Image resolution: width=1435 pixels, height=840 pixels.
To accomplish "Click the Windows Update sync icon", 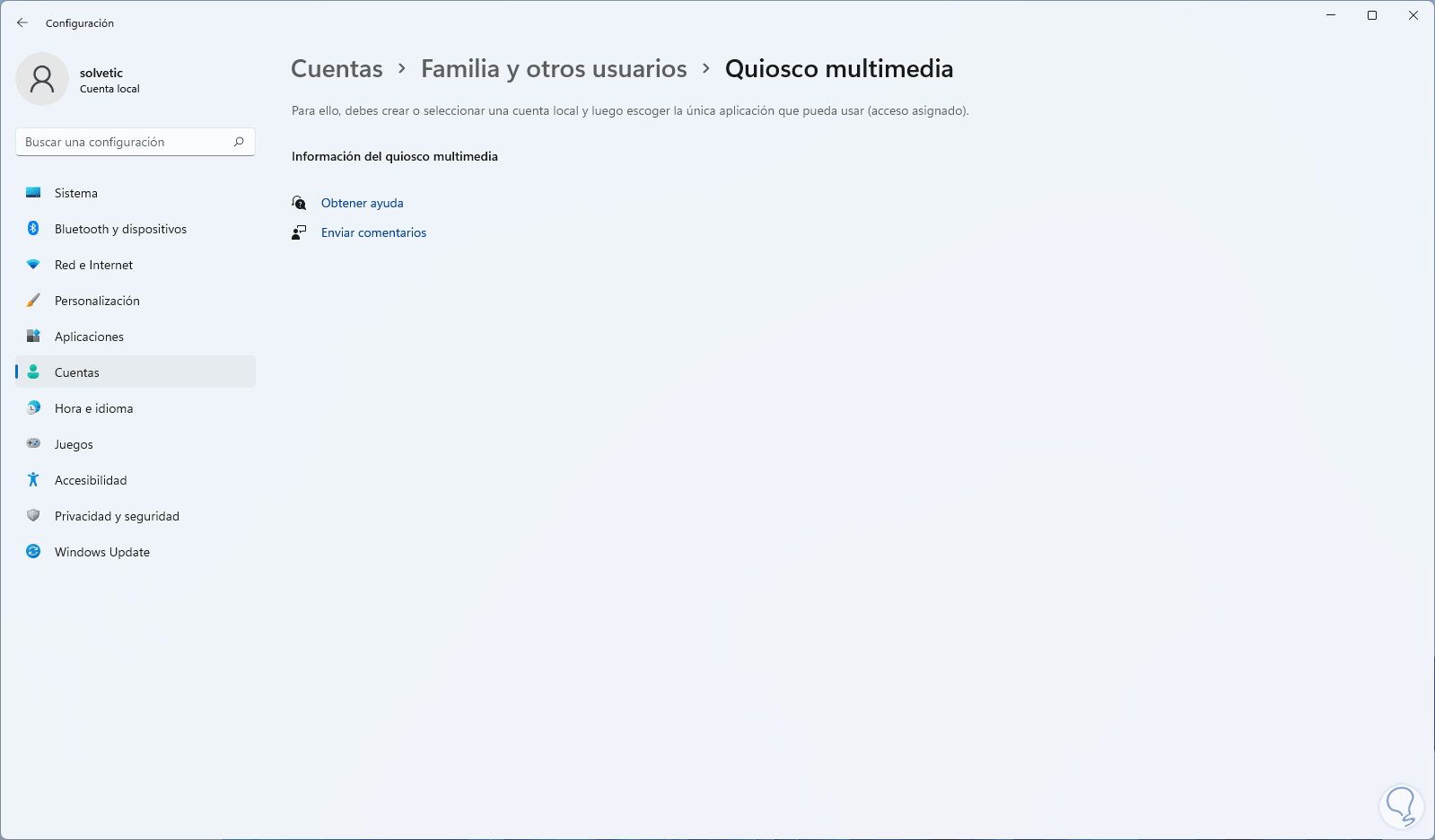I will pyautogui.click(x=33, y=552).
